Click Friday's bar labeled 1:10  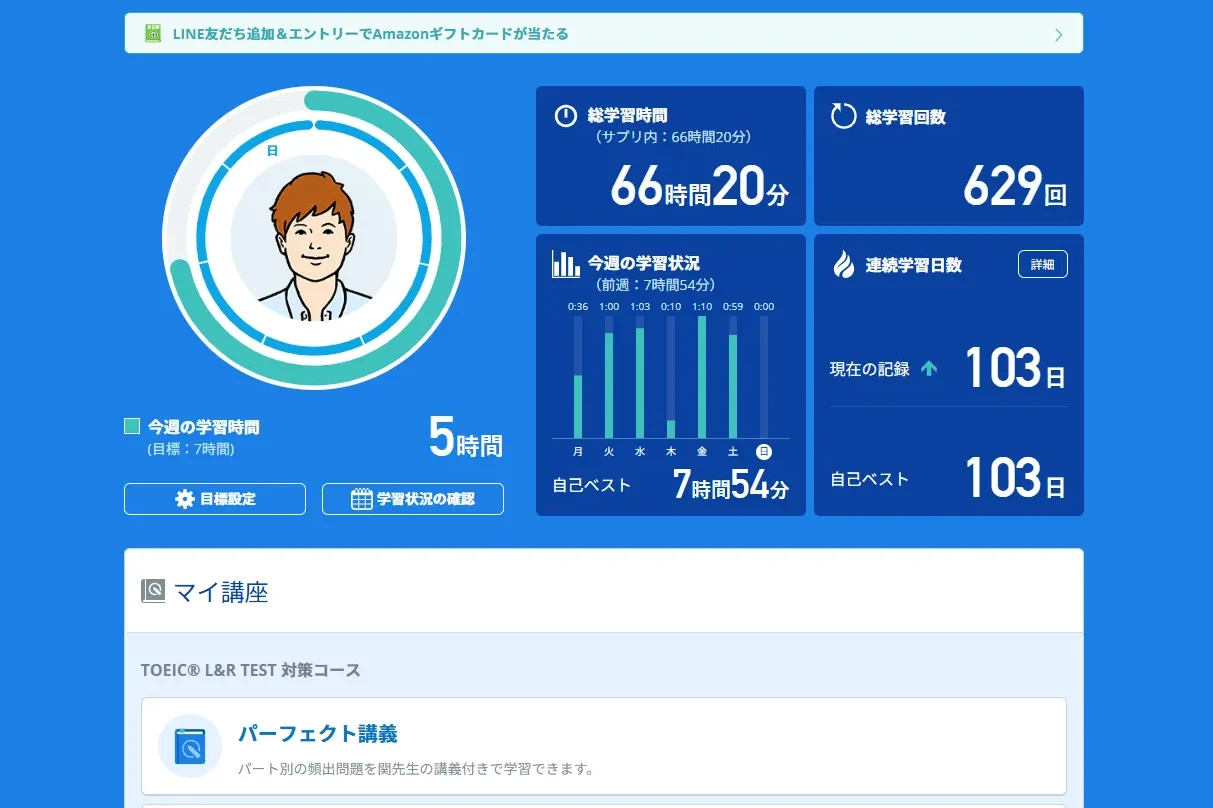coord(702,377)
